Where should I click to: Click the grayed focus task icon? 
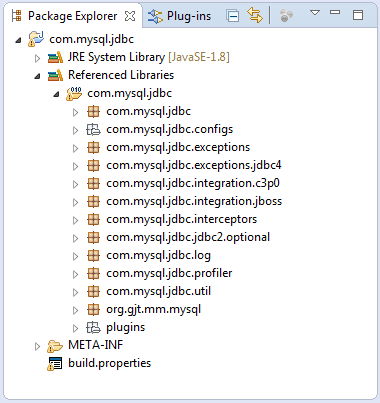coord(286,16)
